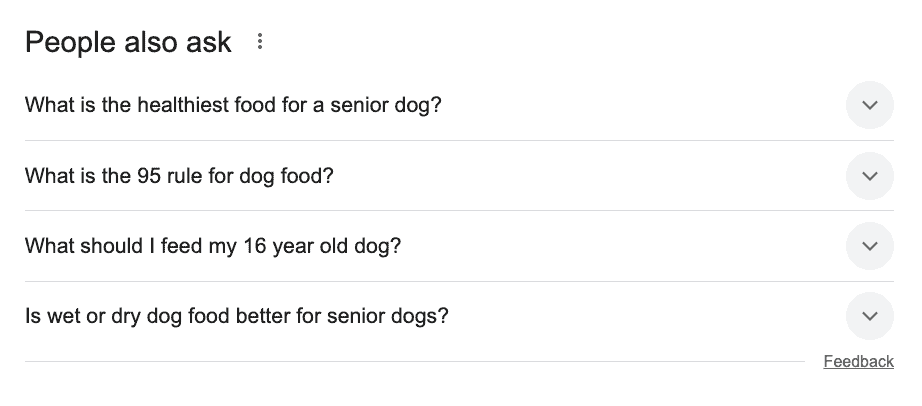Open the three-dot menu beside People also ask
The height and width of the screenshot is (406, 922).
click(x=260, y=43)
